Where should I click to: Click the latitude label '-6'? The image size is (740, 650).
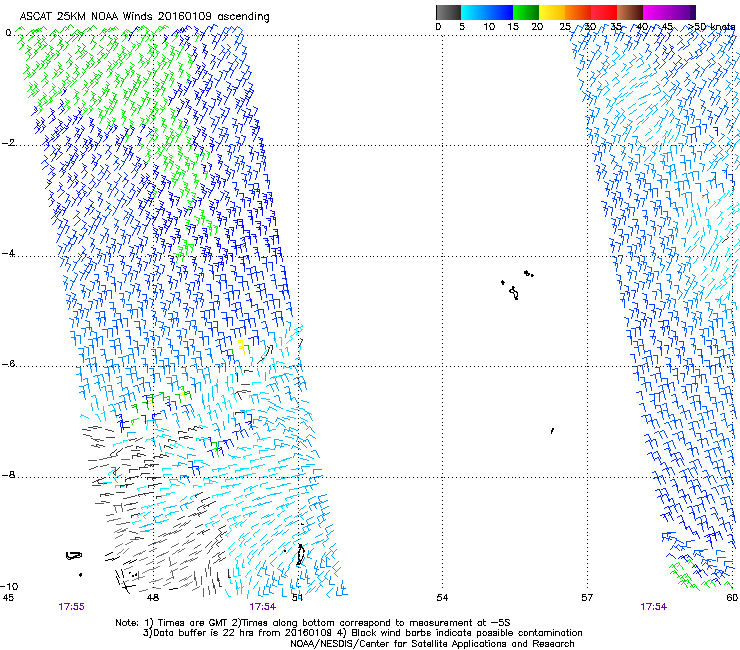(8, 364)
